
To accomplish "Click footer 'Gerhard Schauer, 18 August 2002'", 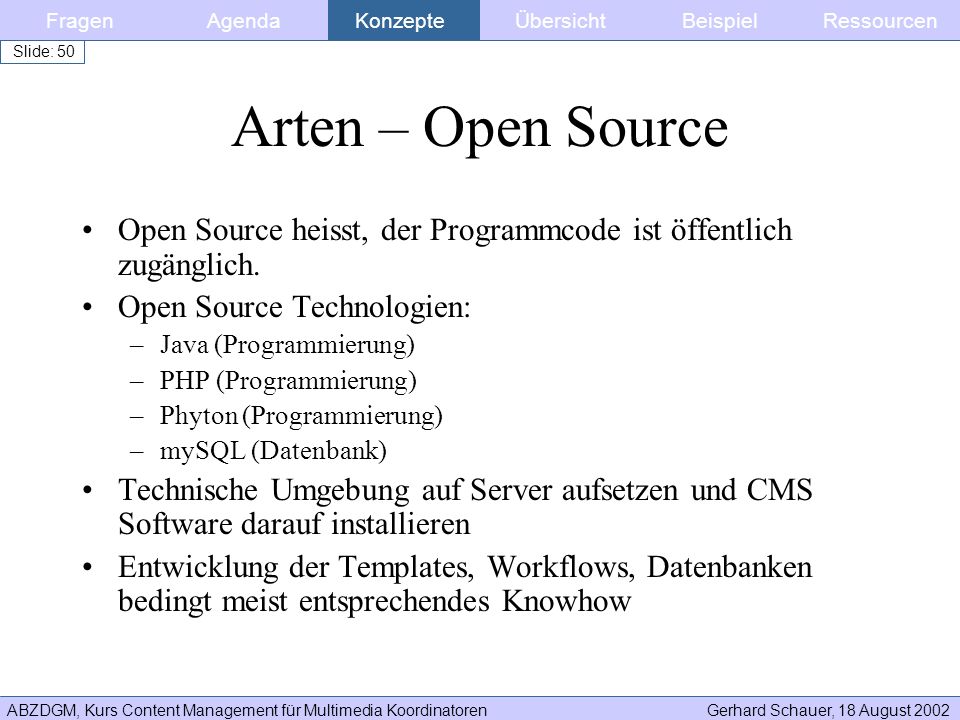I will point(828,710).
